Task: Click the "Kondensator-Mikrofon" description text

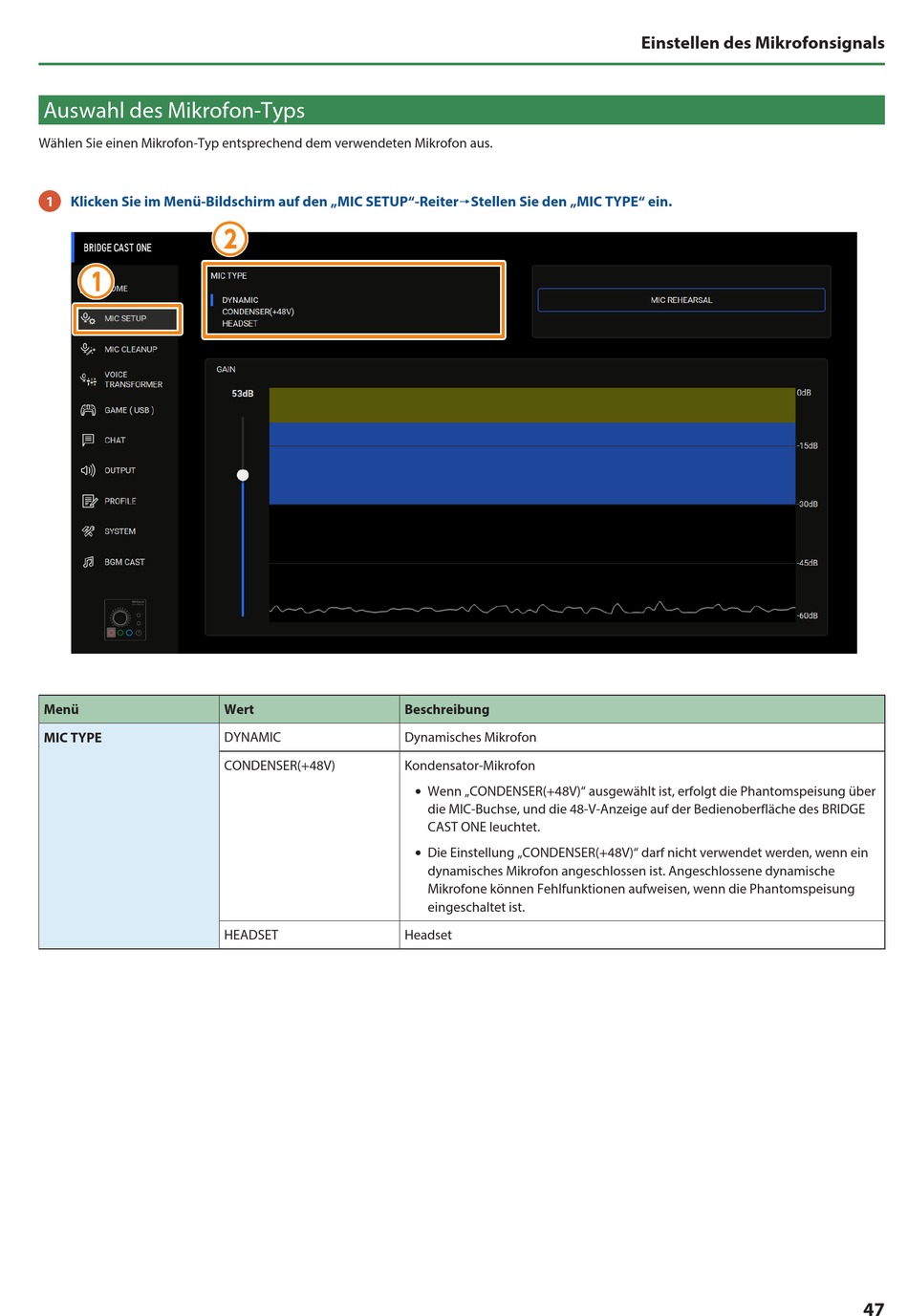Action: click(469, 766)
